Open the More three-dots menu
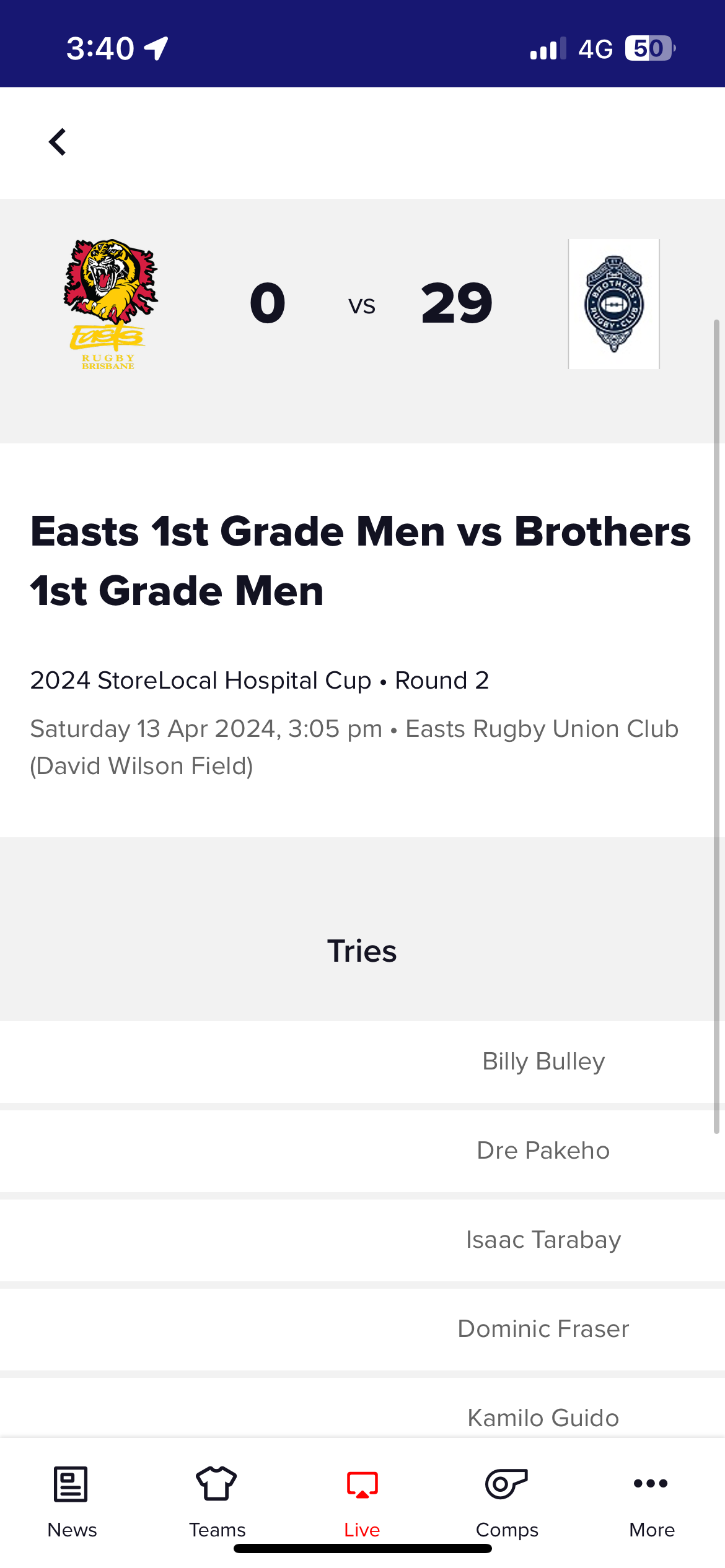The image size is (725, 1568). pos(651,1483)
